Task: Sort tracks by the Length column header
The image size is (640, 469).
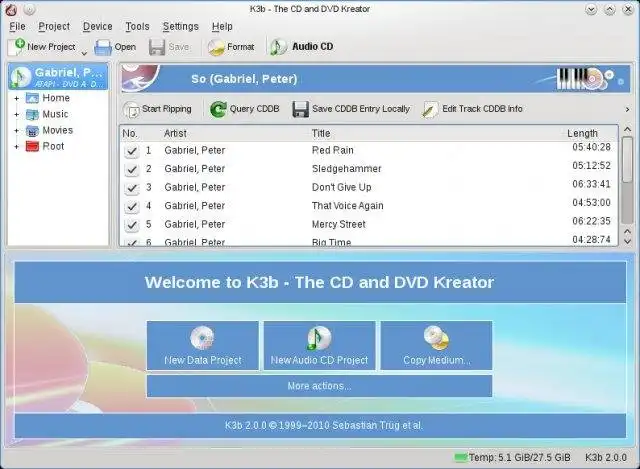Action: pyautogui.click(x=582, y=133)
